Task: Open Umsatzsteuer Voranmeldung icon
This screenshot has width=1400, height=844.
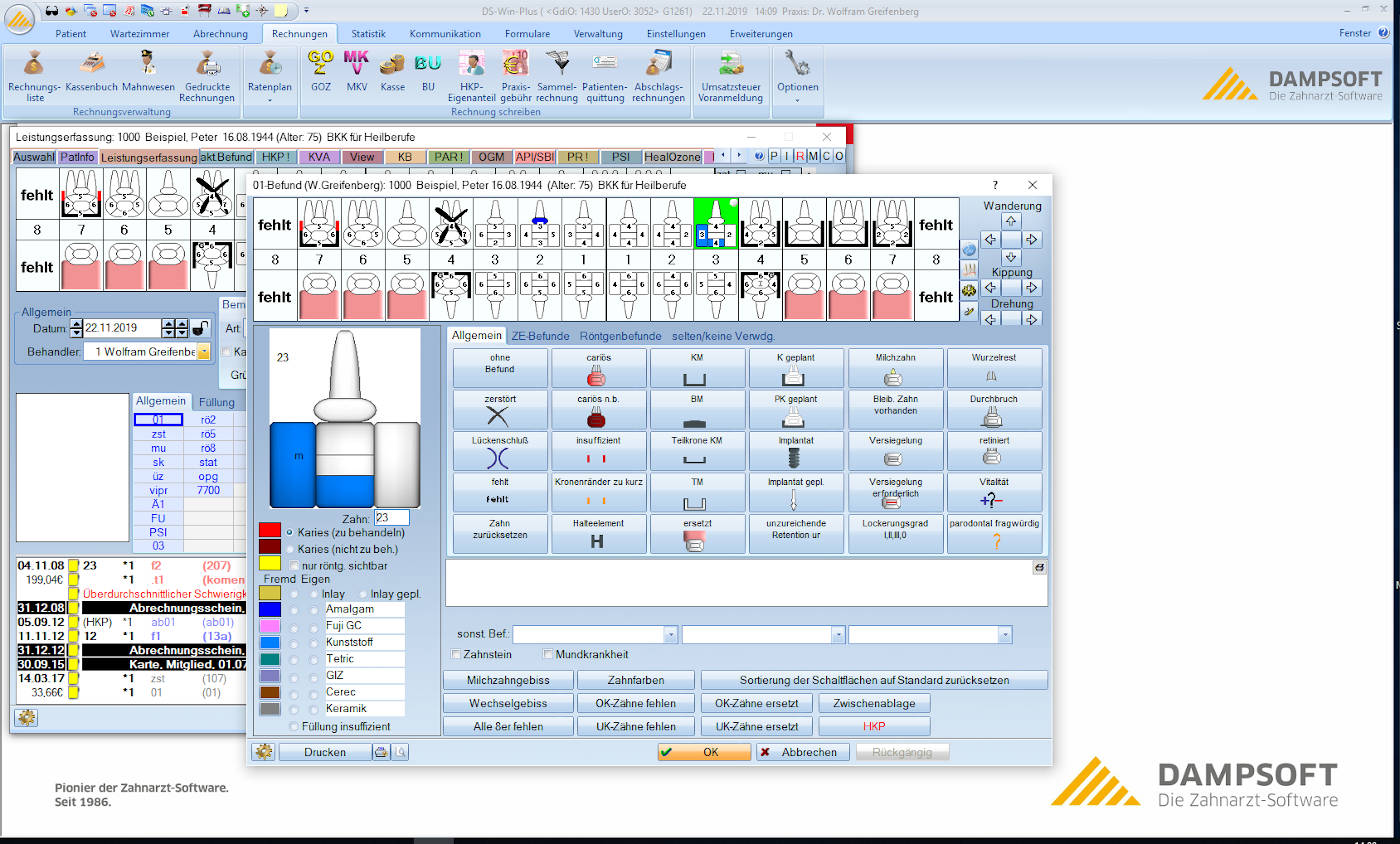Action: 731,75
